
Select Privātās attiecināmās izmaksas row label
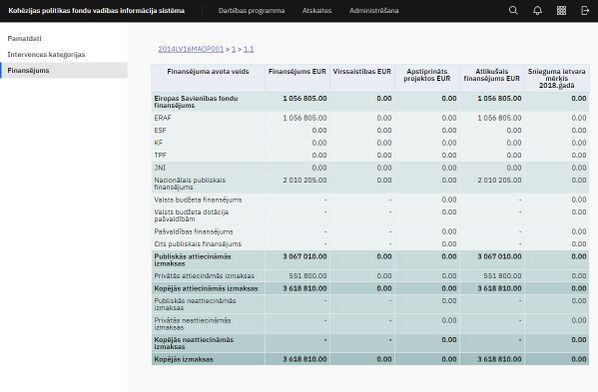click(x=204, y=276)
